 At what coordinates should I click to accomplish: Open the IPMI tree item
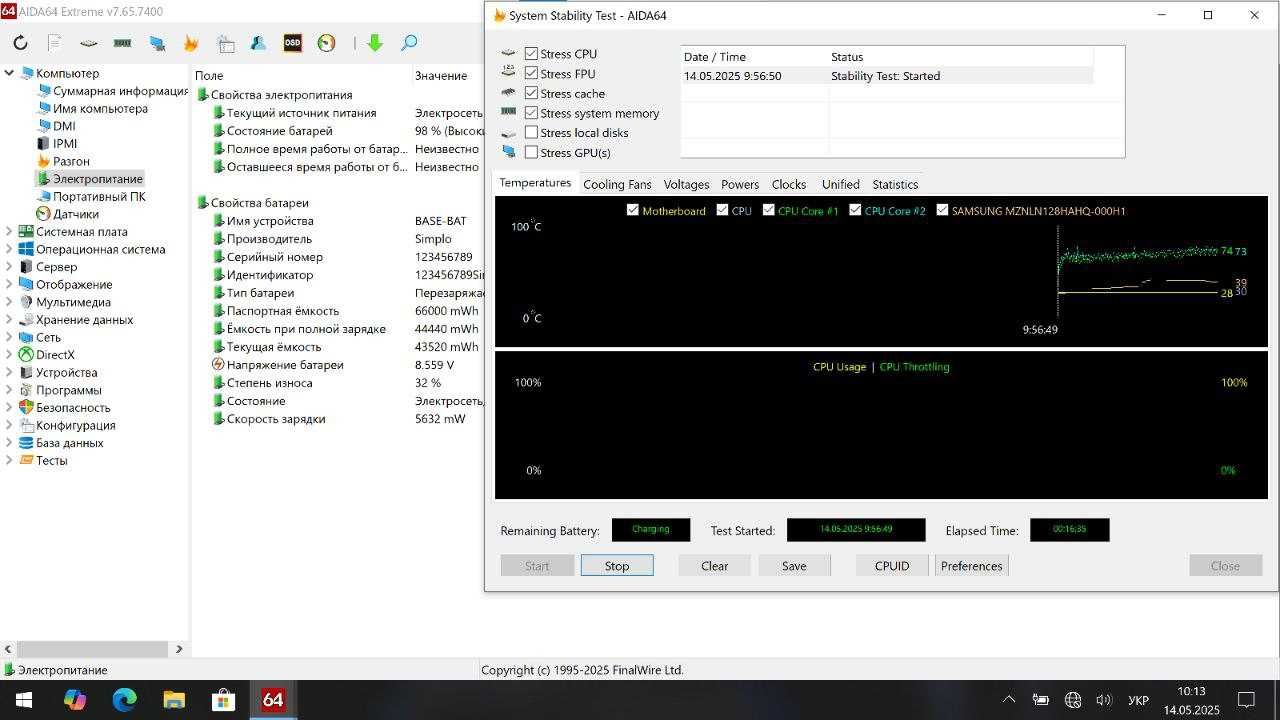coord(65,143)
